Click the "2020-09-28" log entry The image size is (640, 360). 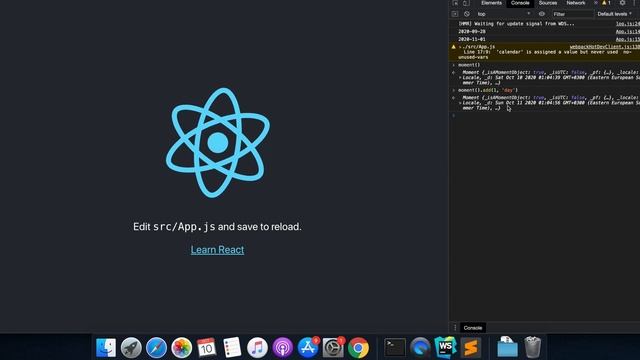point(471,31)
